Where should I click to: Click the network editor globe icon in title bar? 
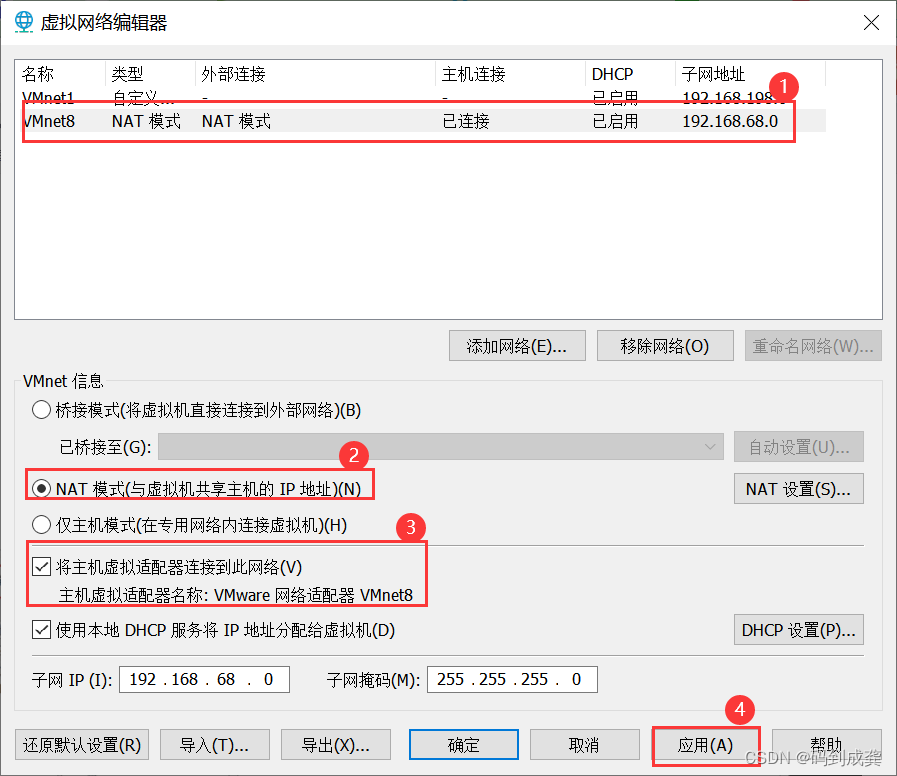23,22
